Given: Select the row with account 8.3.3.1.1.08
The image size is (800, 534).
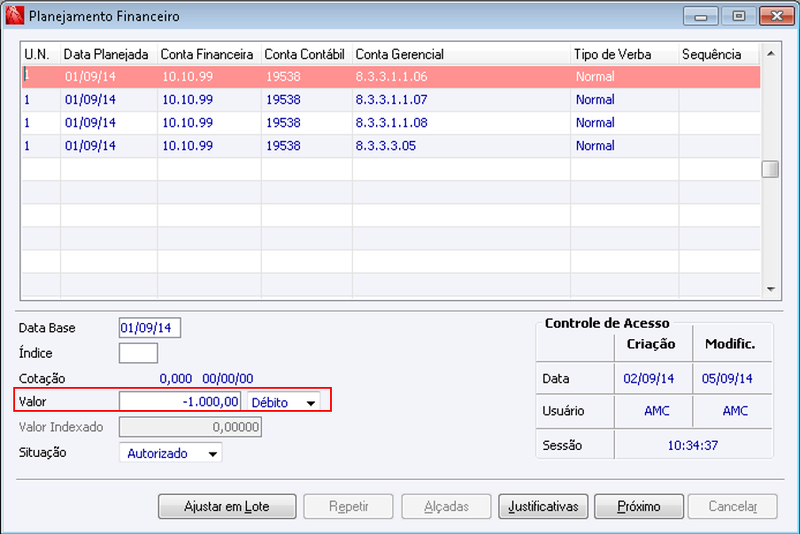Looking at the screenshot, I should (x=391, y=122).
